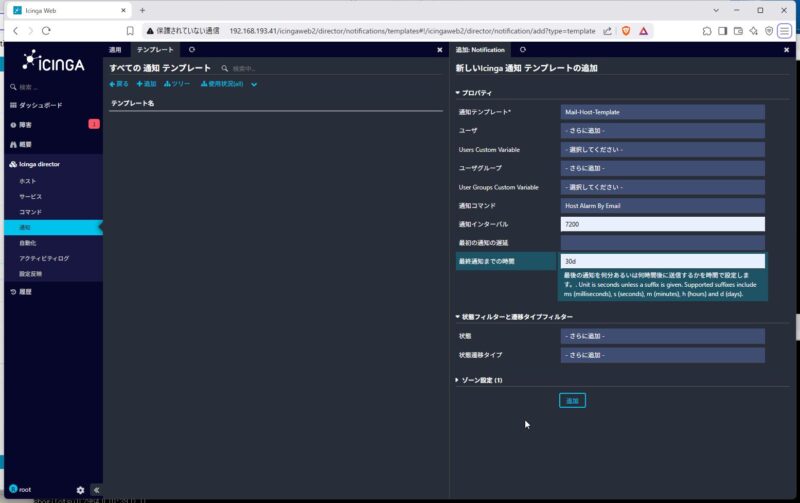Switch to the 適用 tab
This screenshot has width=800, height=503.
(x=115, y=49)
